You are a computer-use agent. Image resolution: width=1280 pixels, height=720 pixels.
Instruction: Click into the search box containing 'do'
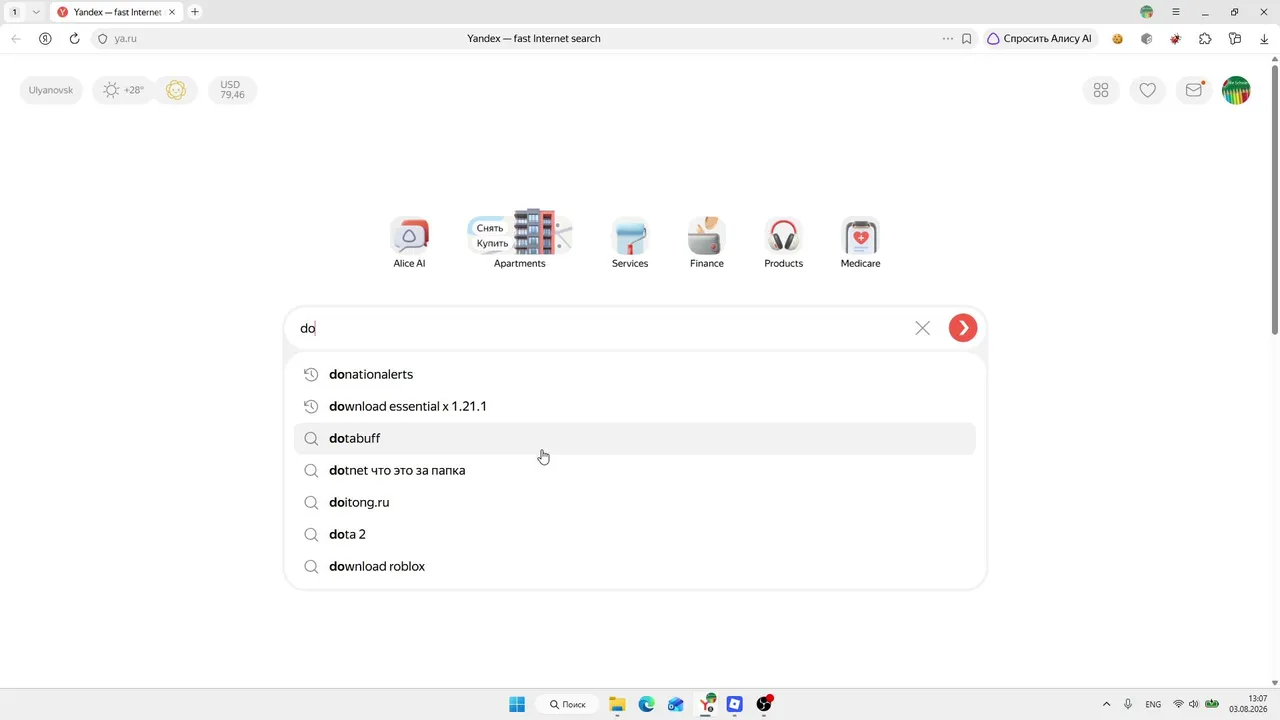point(600,328)
